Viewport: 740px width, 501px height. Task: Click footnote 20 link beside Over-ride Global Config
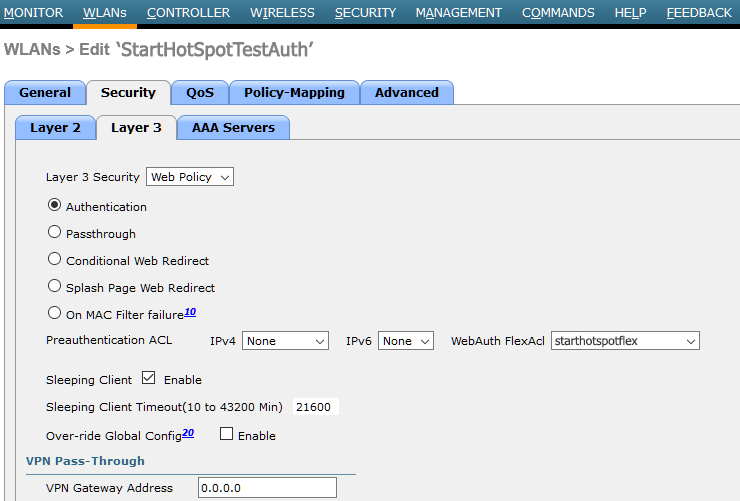(188, 433)
